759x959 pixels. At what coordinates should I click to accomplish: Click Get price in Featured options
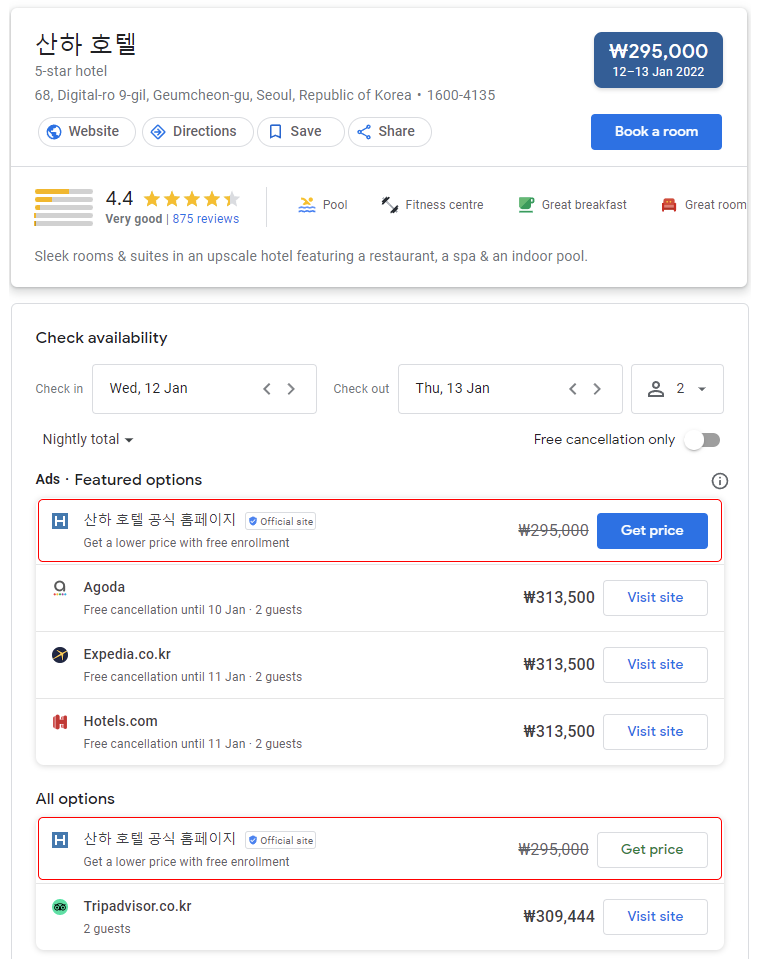click(x=651, y=531)
